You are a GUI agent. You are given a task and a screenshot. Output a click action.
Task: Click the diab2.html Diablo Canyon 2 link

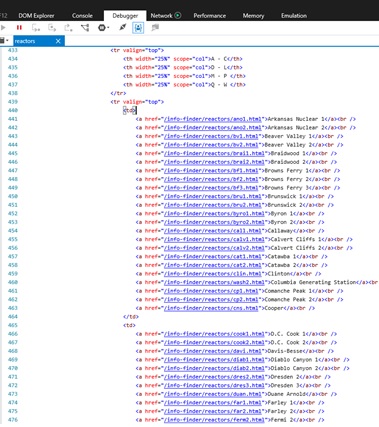pos(214,368)
